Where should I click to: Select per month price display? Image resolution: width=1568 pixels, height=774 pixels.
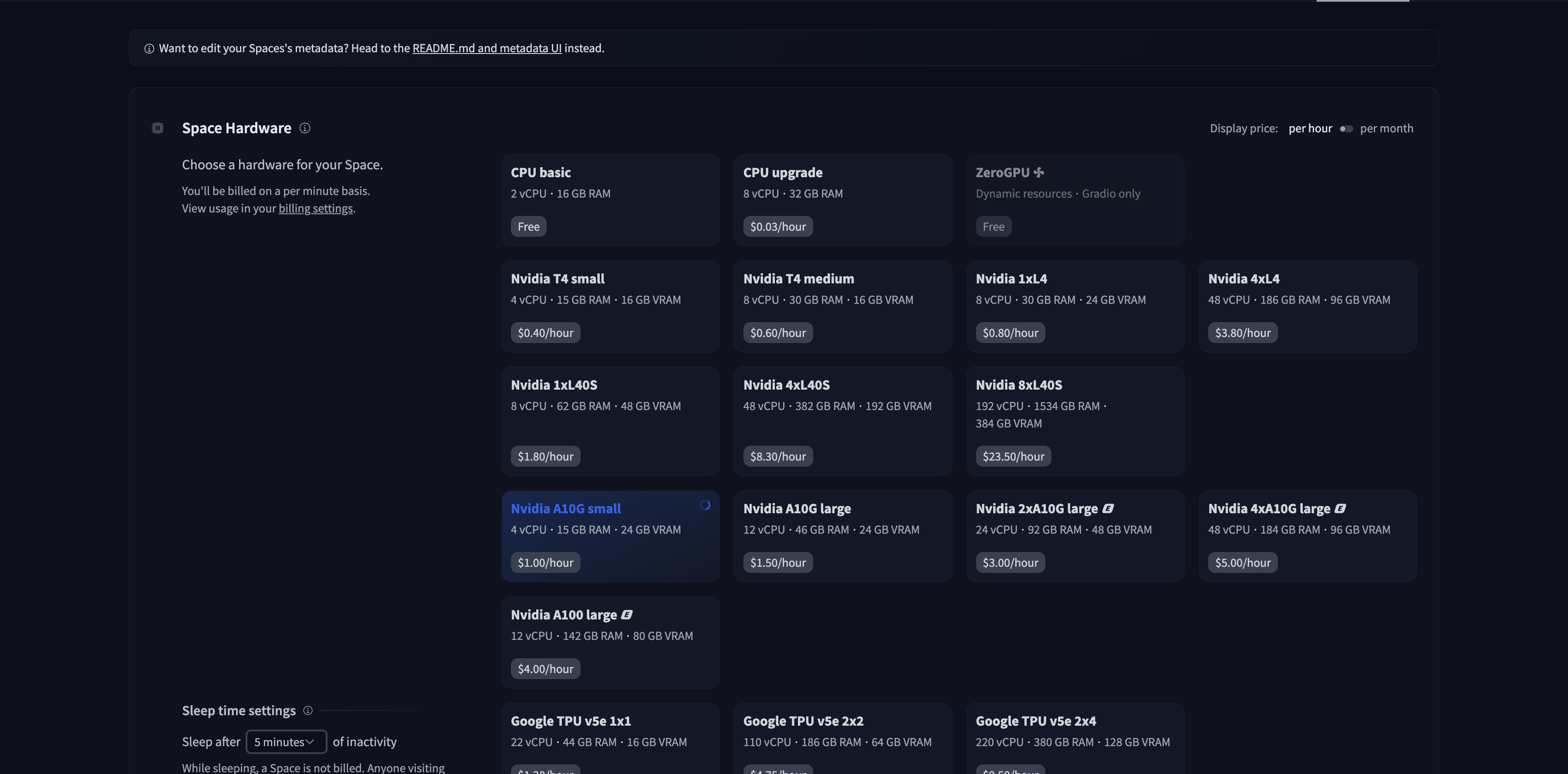click(1387, 128)
